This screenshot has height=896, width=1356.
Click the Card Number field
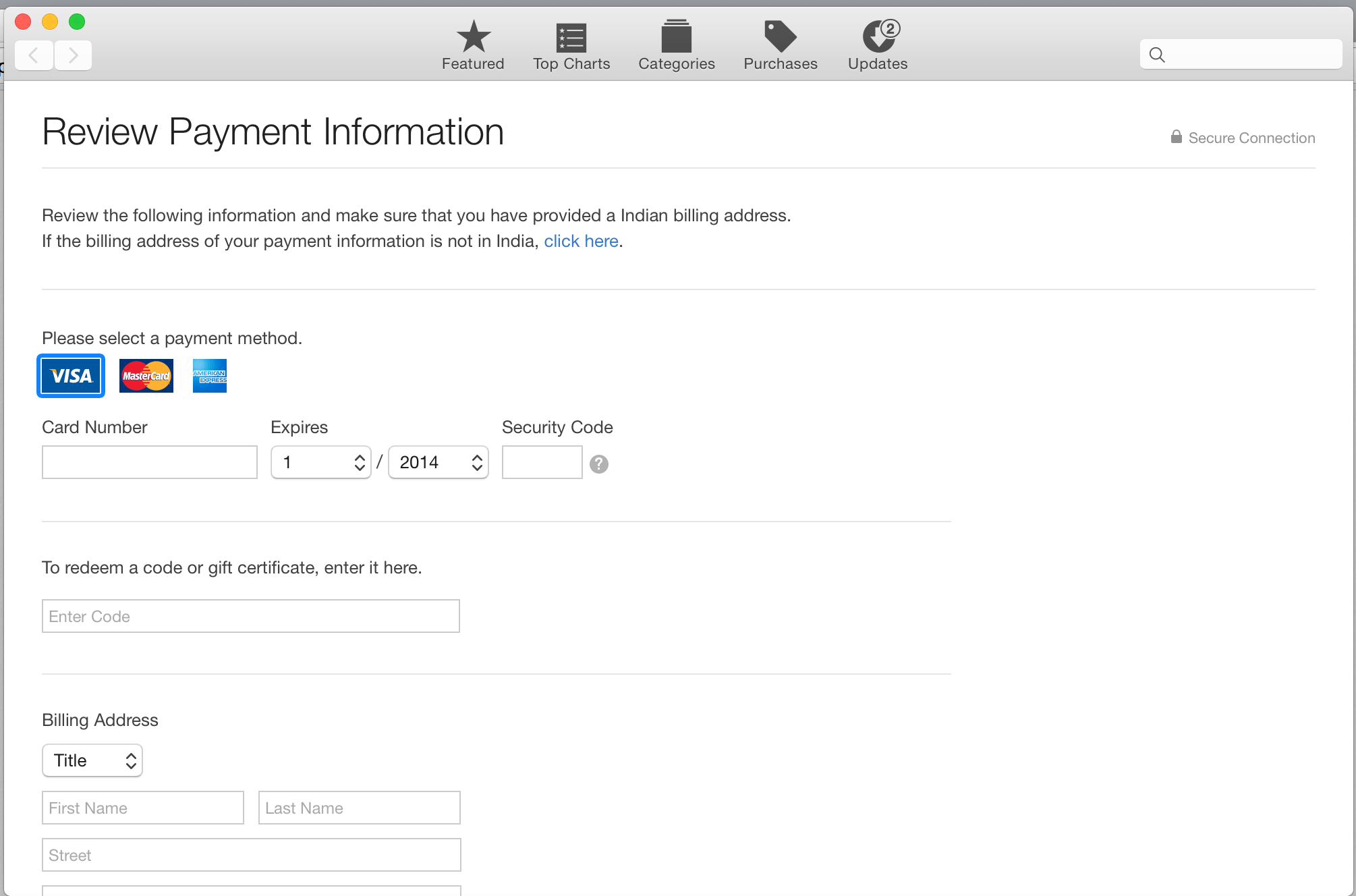[x=150, y=463]
